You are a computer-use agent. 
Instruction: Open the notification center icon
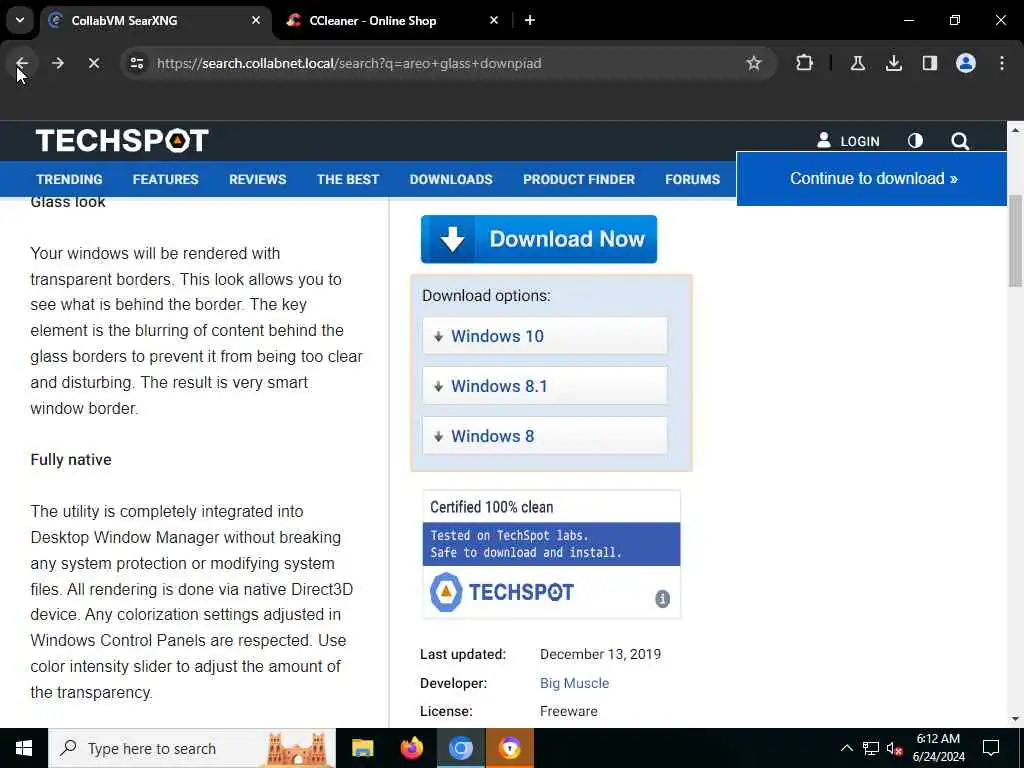pos(991,748)
